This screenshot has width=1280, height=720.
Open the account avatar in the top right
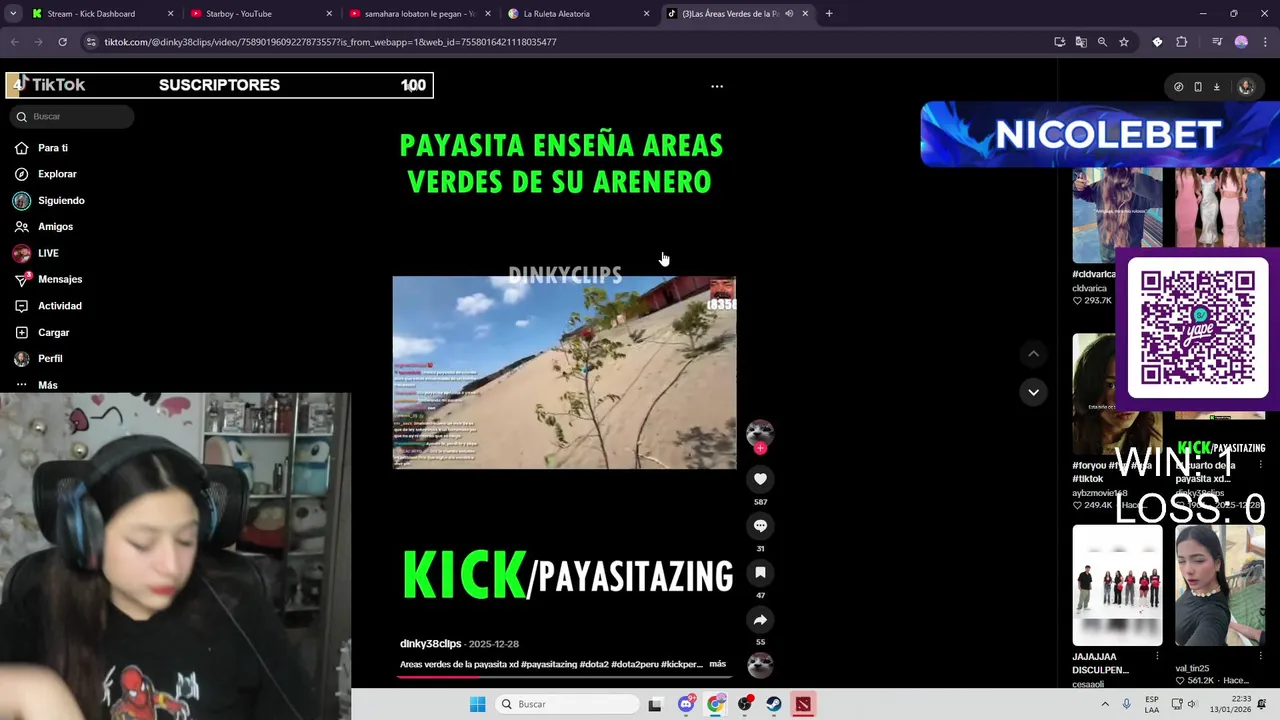pyautogui.click(x=1246, y=87)
